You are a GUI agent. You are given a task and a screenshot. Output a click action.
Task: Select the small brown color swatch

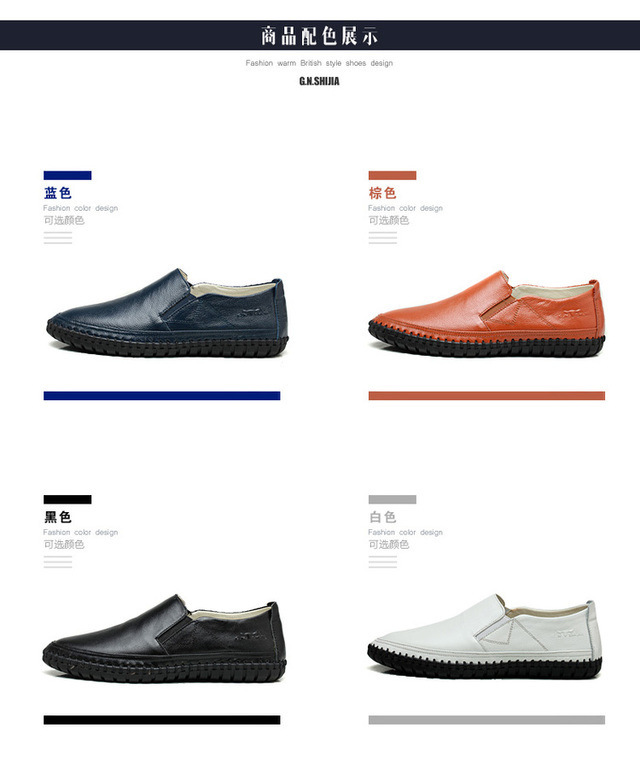(x=392, y=176)
